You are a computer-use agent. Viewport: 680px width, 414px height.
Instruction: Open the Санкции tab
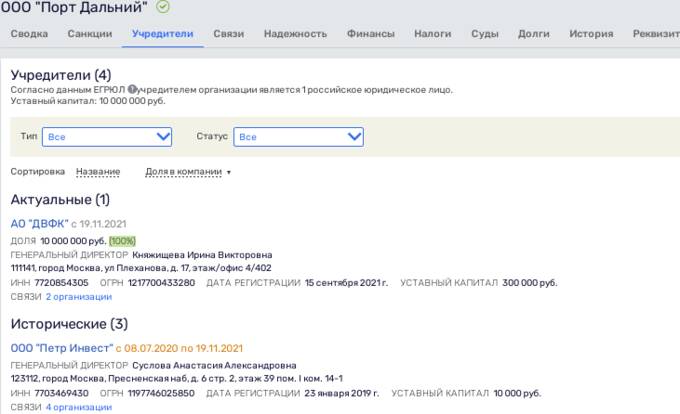(x=90, y=34)
